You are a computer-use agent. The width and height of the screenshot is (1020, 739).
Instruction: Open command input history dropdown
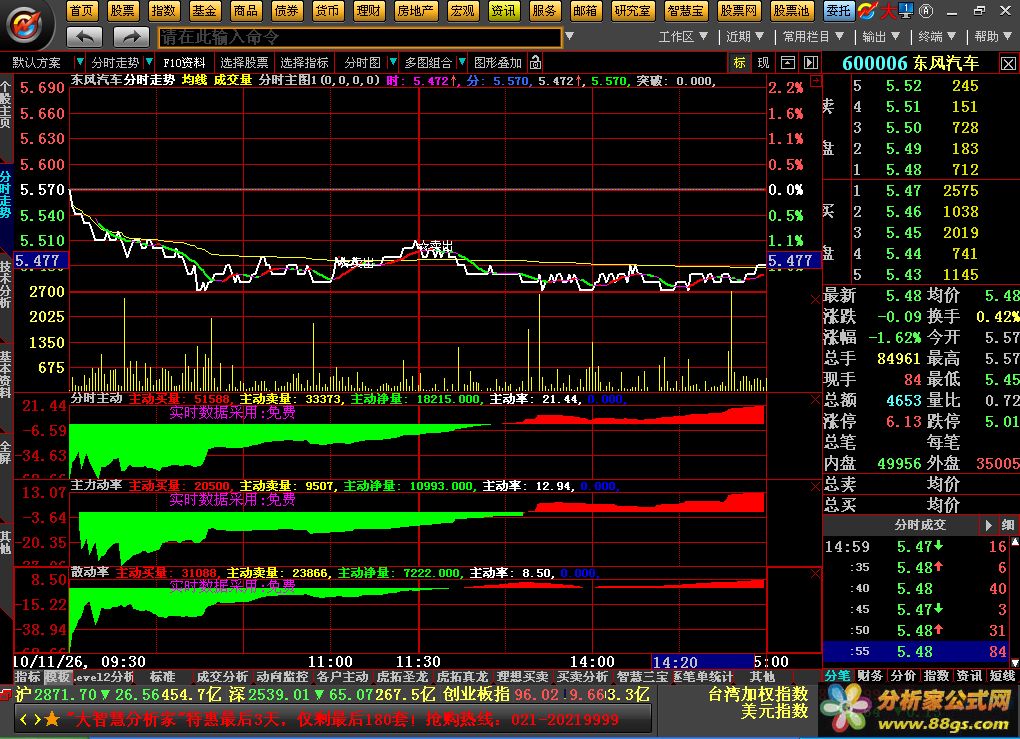click(569, 36)
